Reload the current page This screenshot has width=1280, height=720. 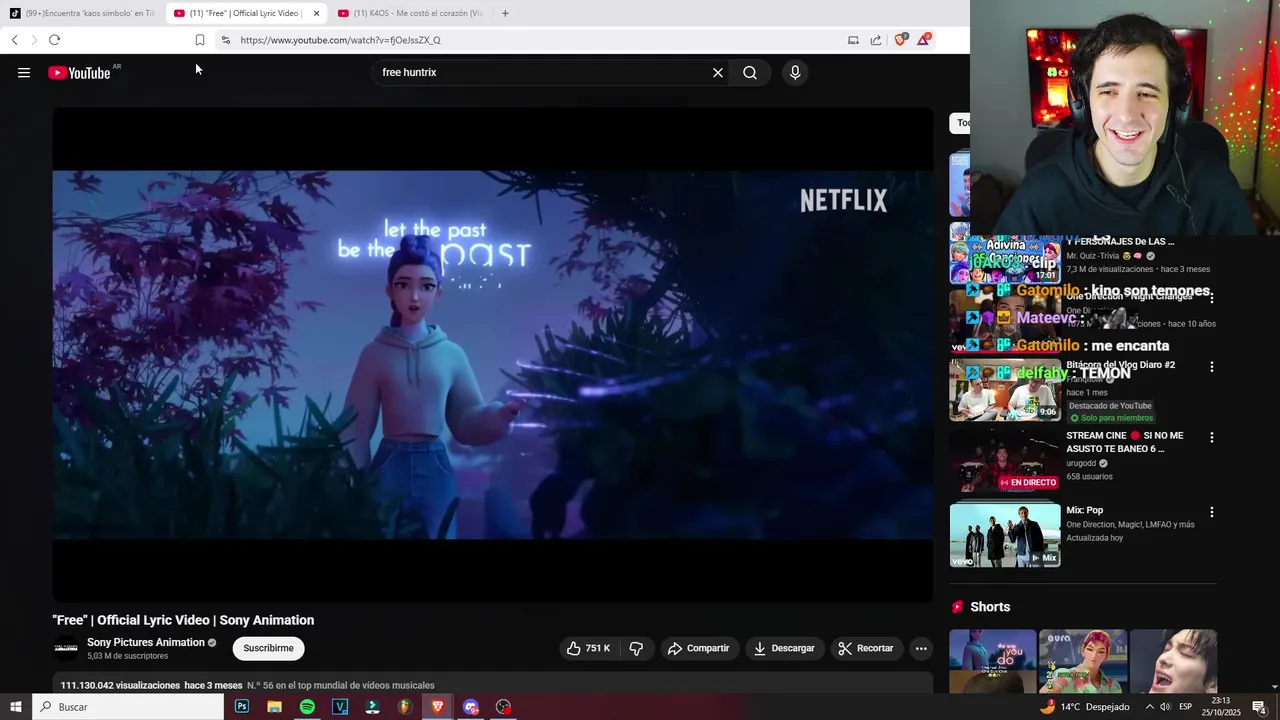(54, 40)
